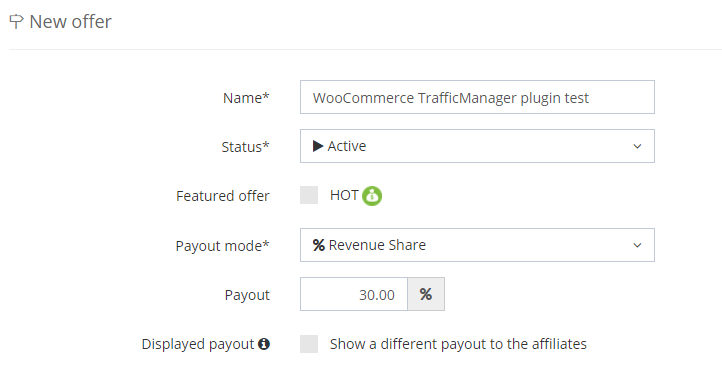This screenshot has width=722, height=372.
Task: Click the green money bag HOT icon
Action: (372, 196)
